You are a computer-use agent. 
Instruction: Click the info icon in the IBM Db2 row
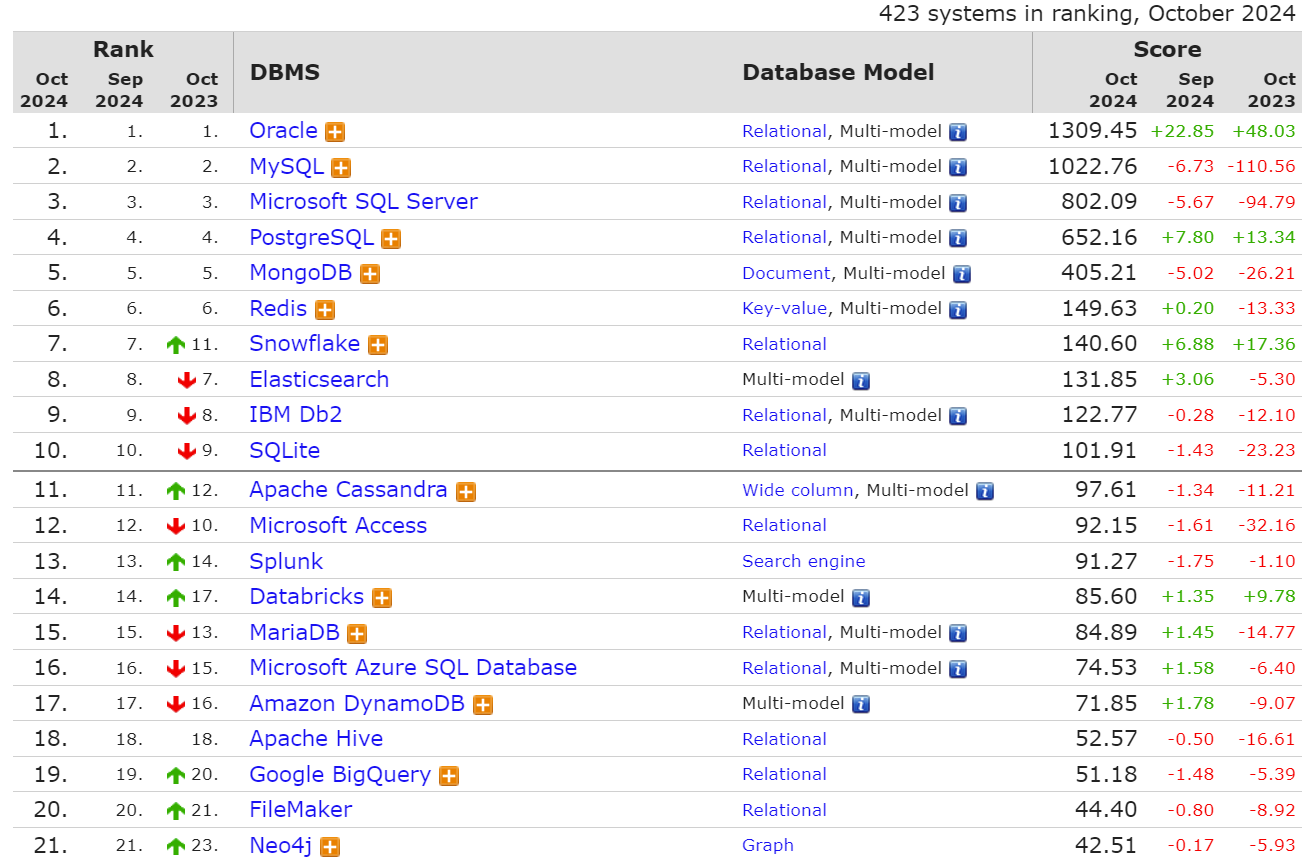pyautogui.click(x=958, y=416)
